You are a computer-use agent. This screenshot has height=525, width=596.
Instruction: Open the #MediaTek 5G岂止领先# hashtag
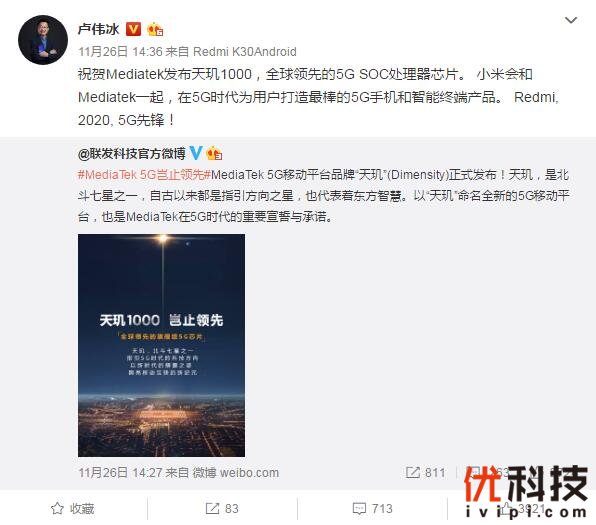[x=144, y=175]
